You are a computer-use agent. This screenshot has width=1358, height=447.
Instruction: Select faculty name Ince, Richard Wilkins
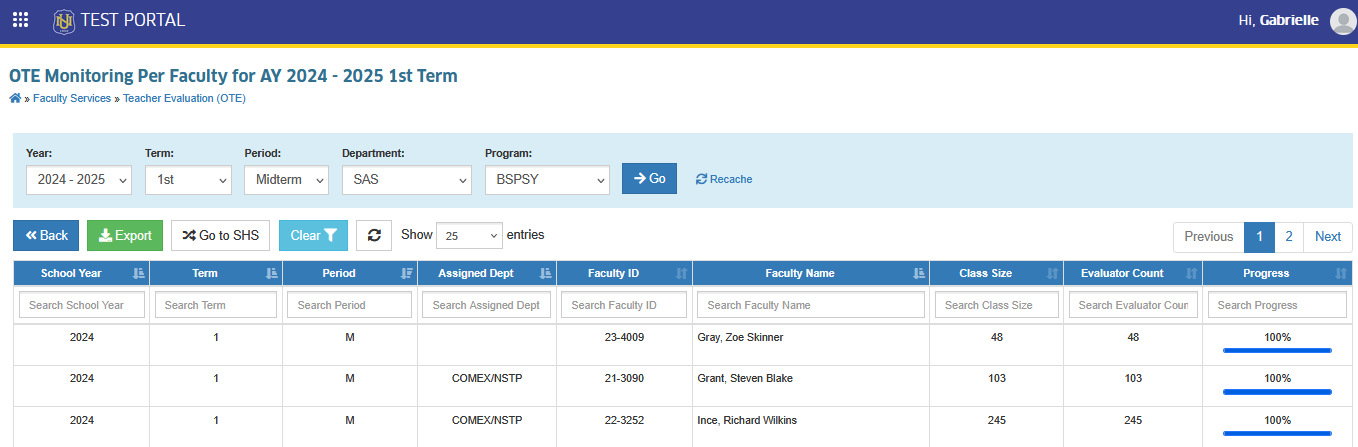point(747,420)
